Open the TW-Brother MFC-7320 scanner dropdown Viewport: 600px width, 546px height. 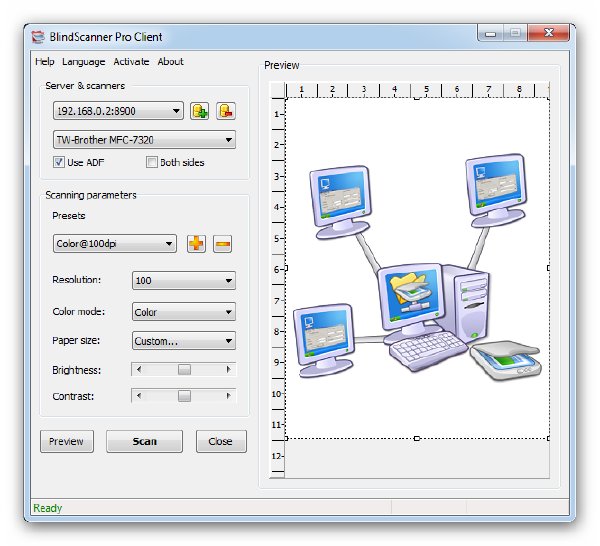pos(144,140)
